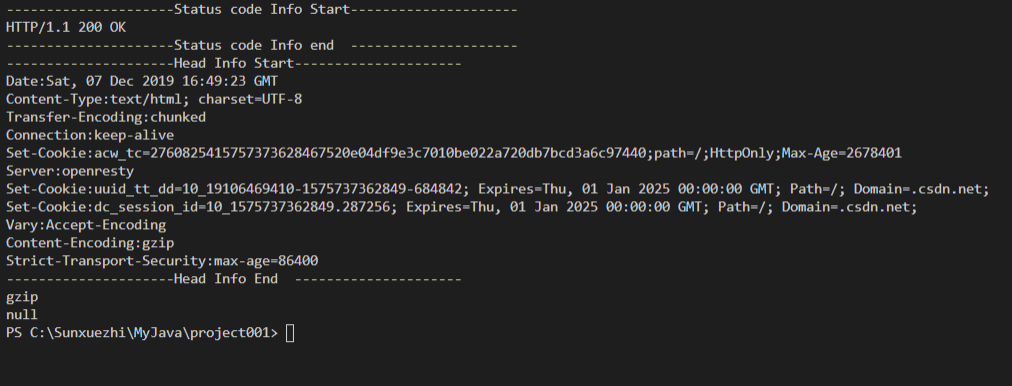Image resolution: width=1012 pixels, height=386 pixels.
Task: Click the Set-Cookie:uuid_tt_dd cookie line
Action: 498,189
